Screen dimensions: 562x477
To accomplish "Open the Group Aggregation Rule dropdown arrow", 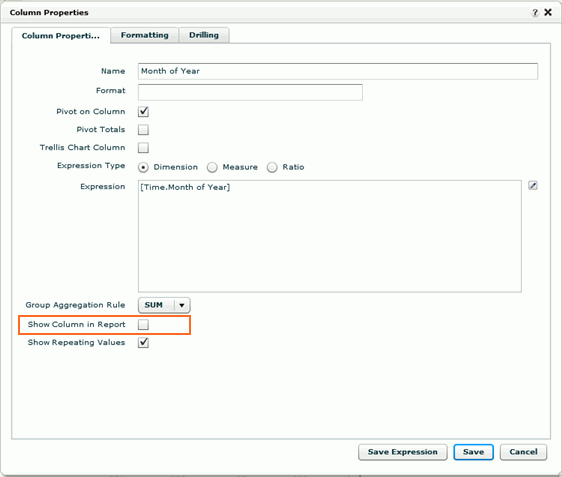I will point(182,305).
